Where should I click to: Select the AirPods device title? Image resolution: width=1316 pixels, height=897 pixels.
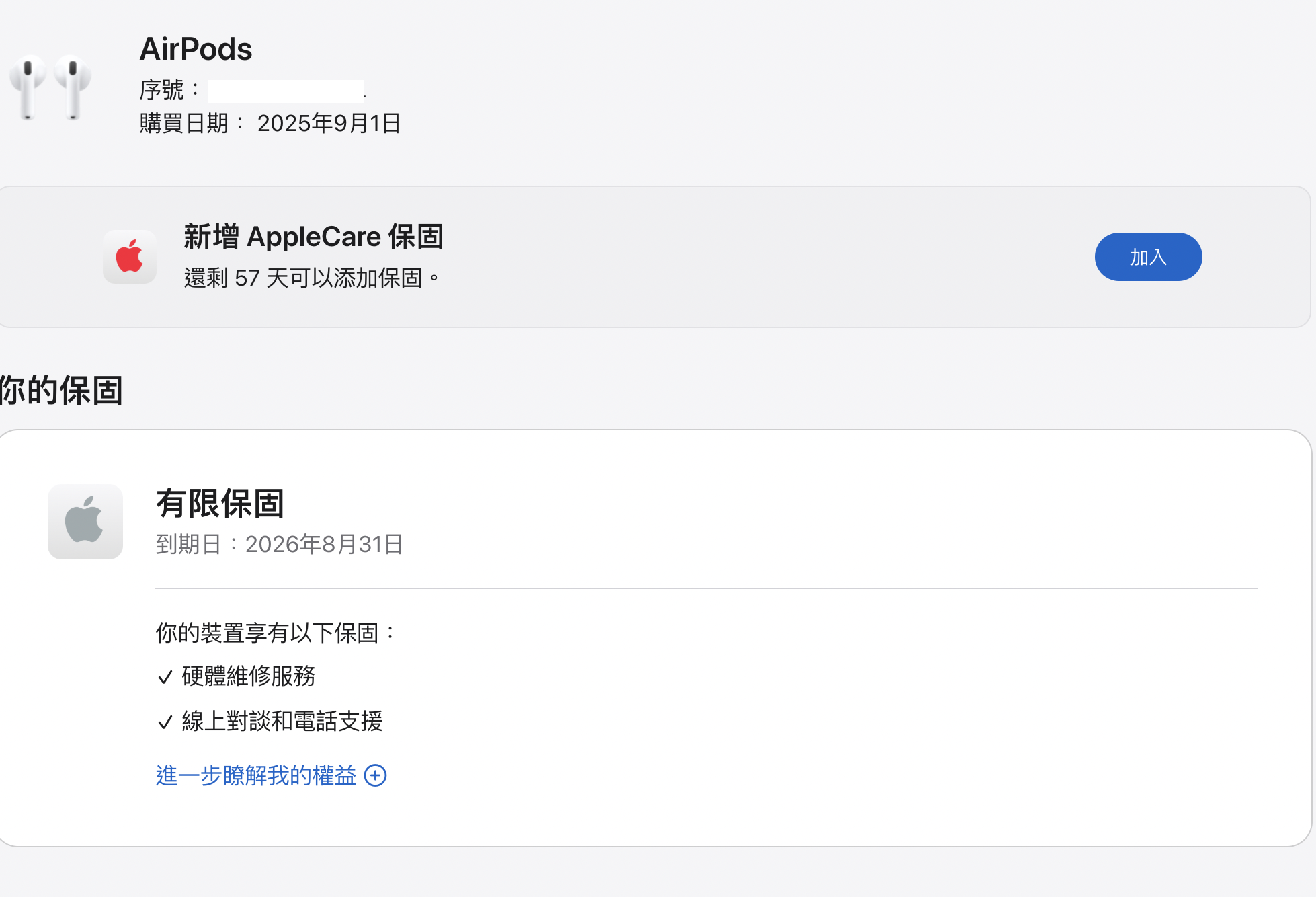196,49
